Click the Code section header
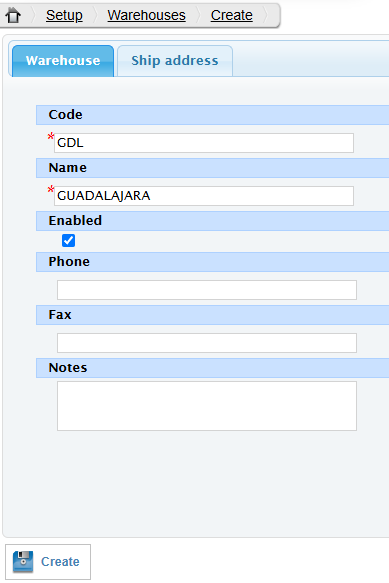 [x=212, y=115]
